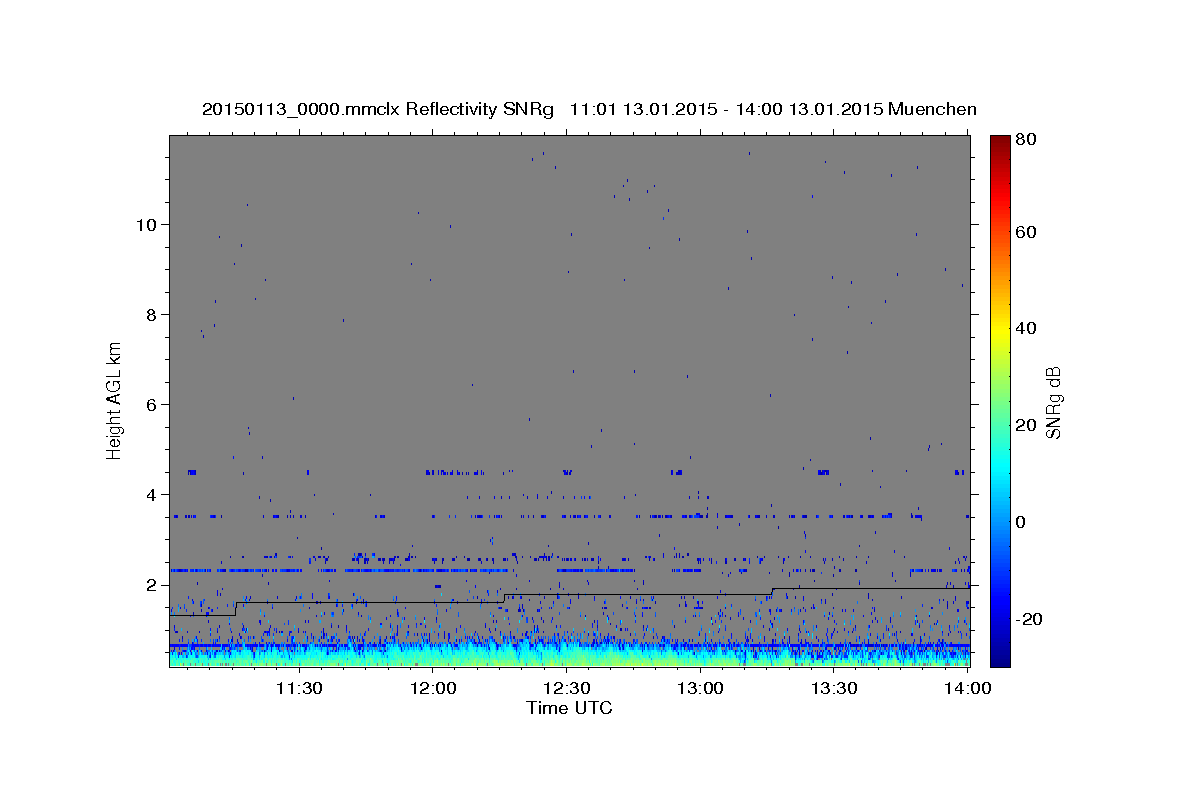Screen dimensions: 1200x800
Task: Click the 11:30 time tick label
Action: click(x=299, y=689)
